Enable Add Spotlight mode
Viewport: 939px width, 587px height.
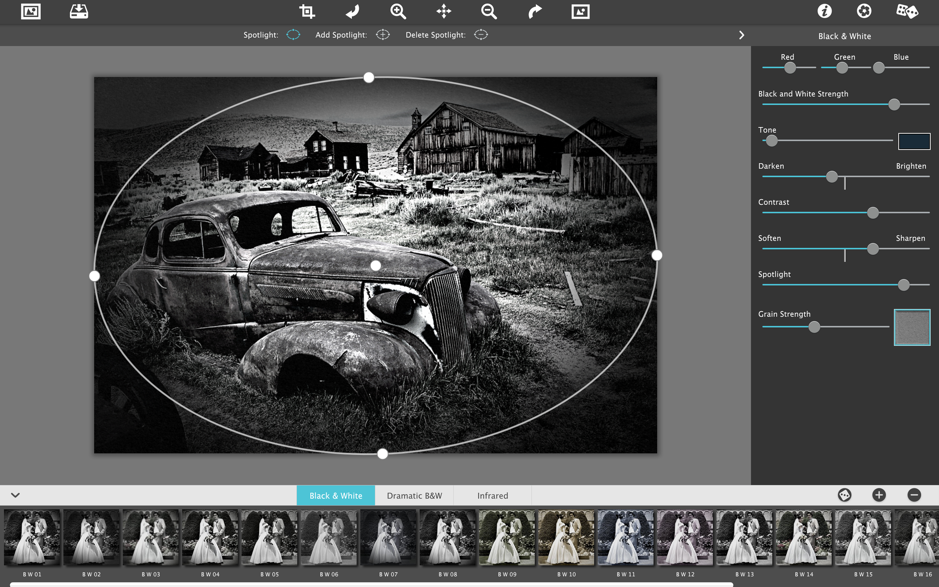(383, 35)
